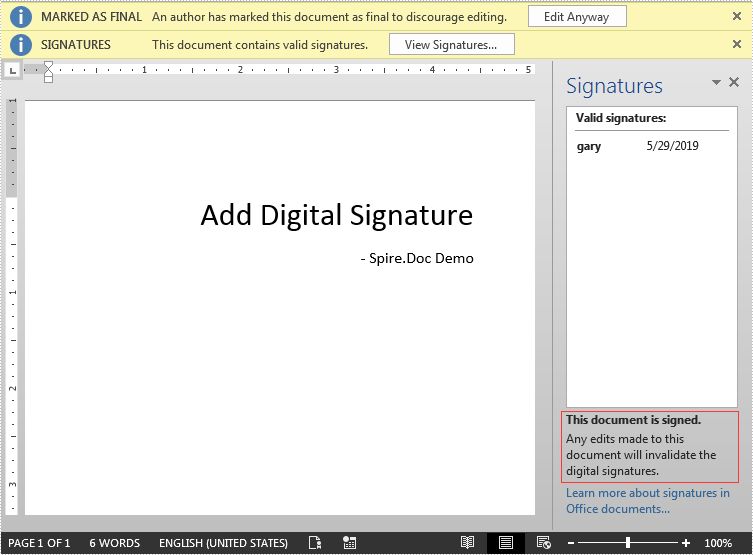This screenshot has width=753, height=555.
Task: Click the Valid signatures header label
Action: [x=621, y=118]
